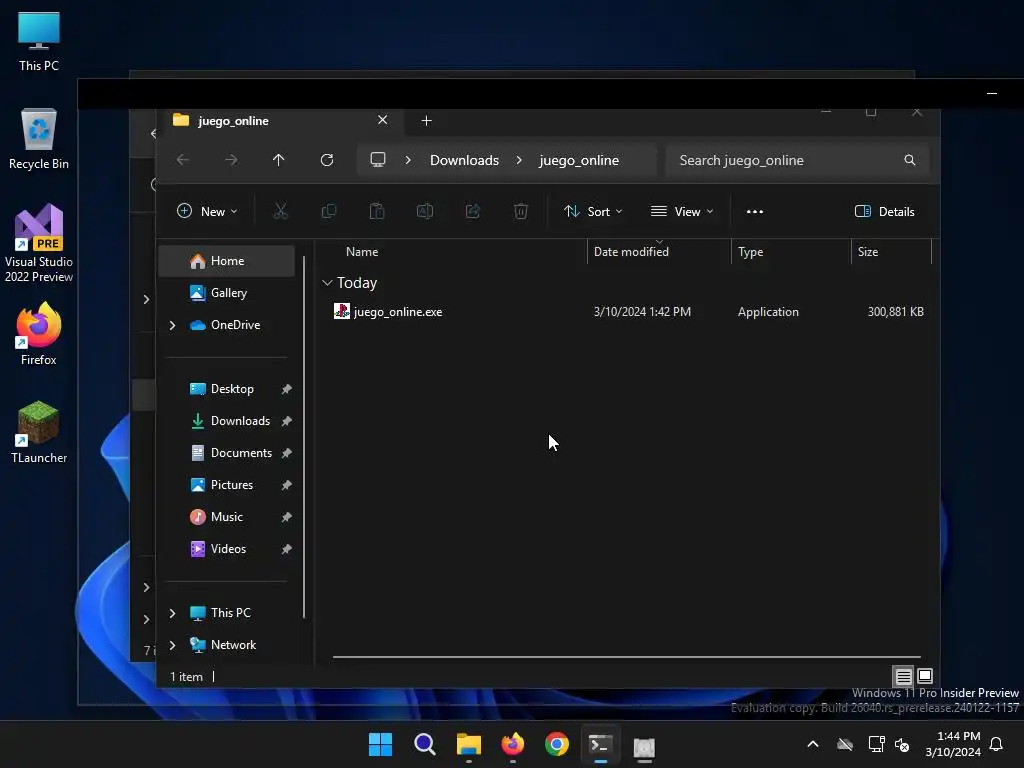
Task: Go up one folder level
Action: 279,160
